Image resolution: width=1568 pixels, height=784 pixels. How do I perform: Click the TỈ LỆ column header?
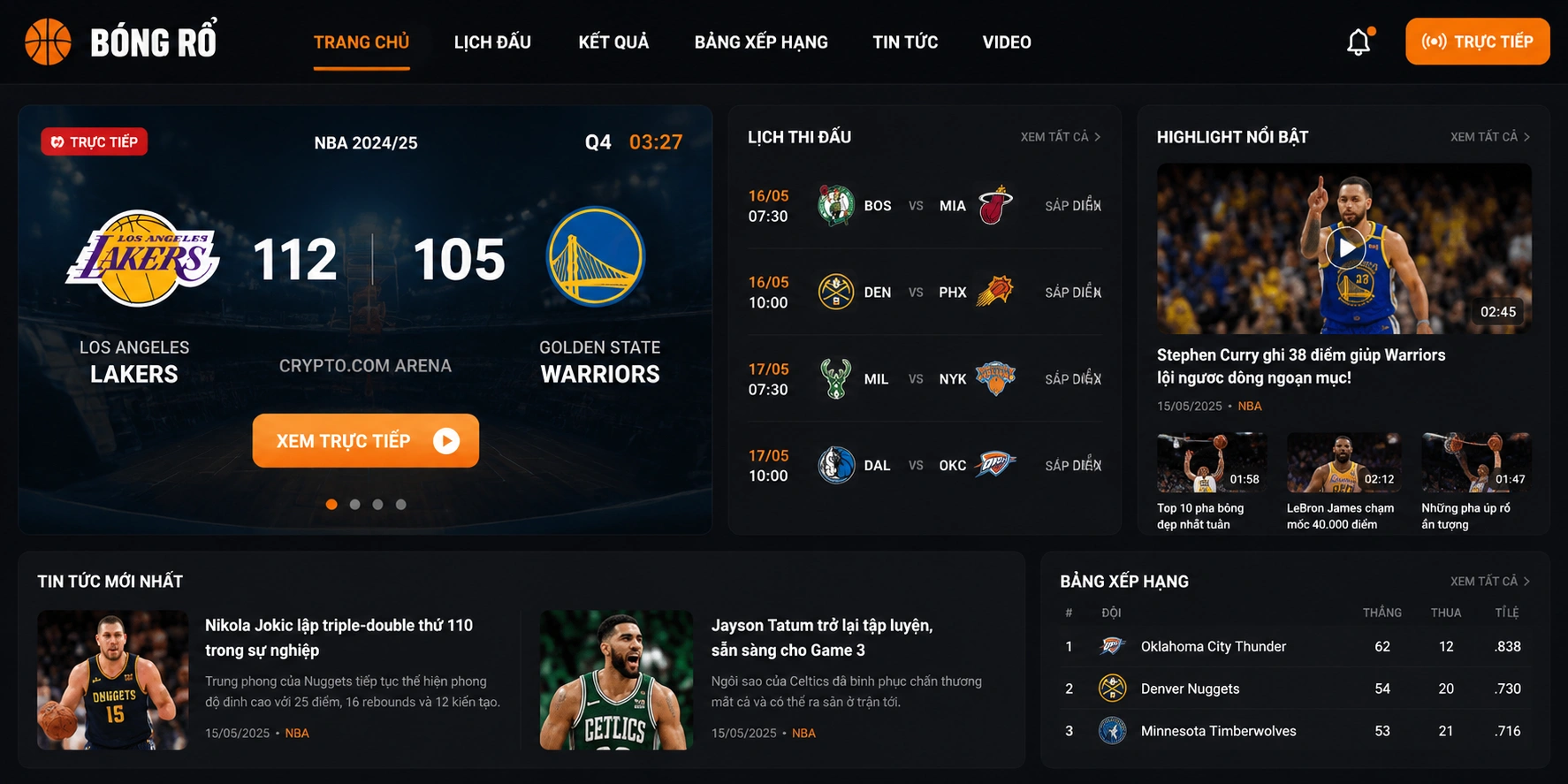pyautogui.click(x=1507, y=613)
